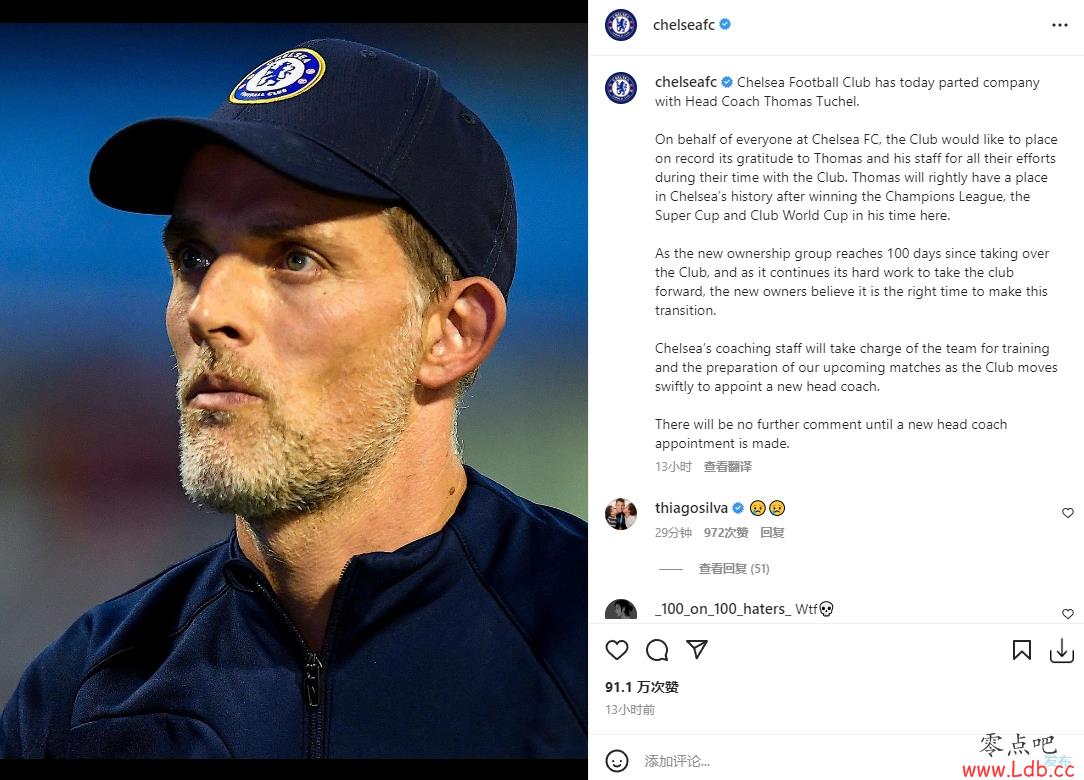This screenshot has width=1084, height=780.
Task: Click the comment bubble icon
Action: click(x=657, y=650)
